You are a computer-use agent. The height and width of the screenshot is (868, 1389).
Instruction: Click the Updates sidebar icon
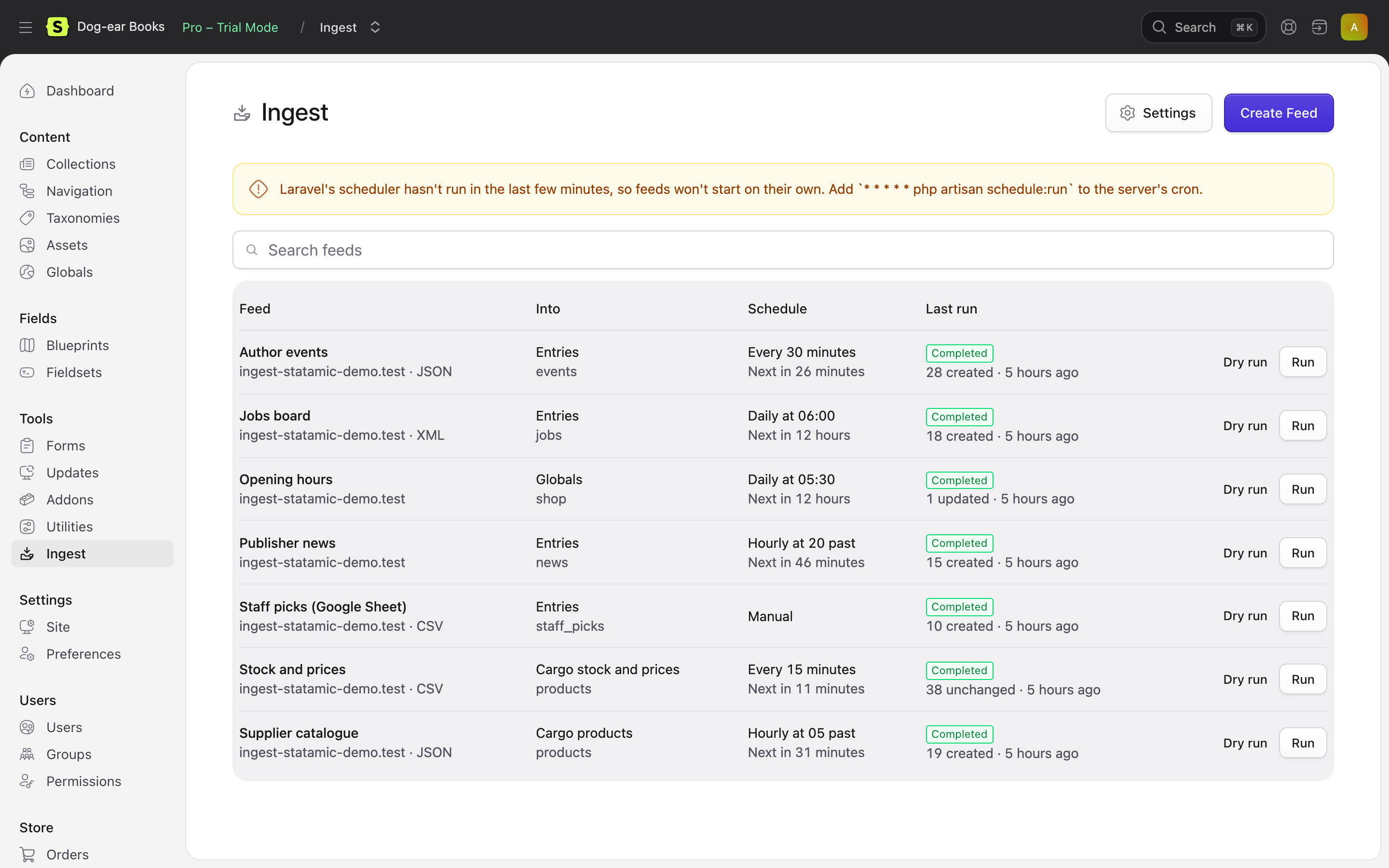(27, 473)
